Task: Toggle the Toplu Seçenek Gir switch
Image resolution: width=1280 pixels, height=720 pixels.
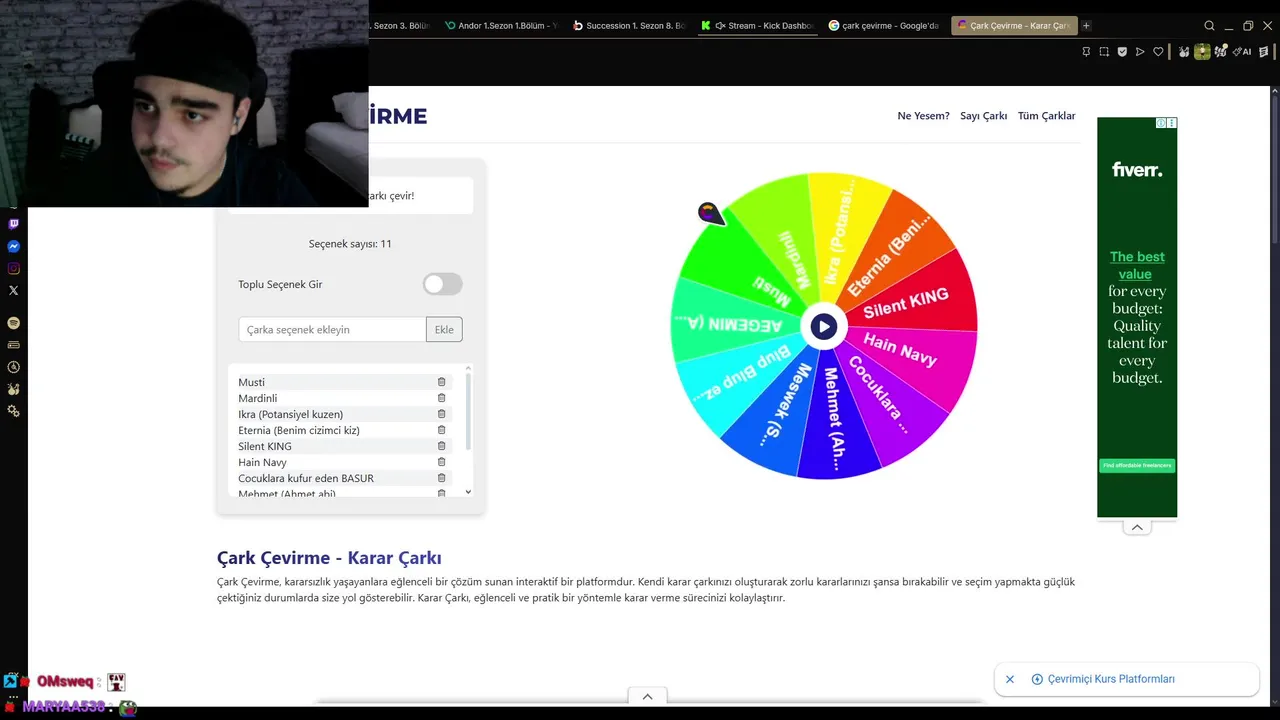Action: coord(442,284)
